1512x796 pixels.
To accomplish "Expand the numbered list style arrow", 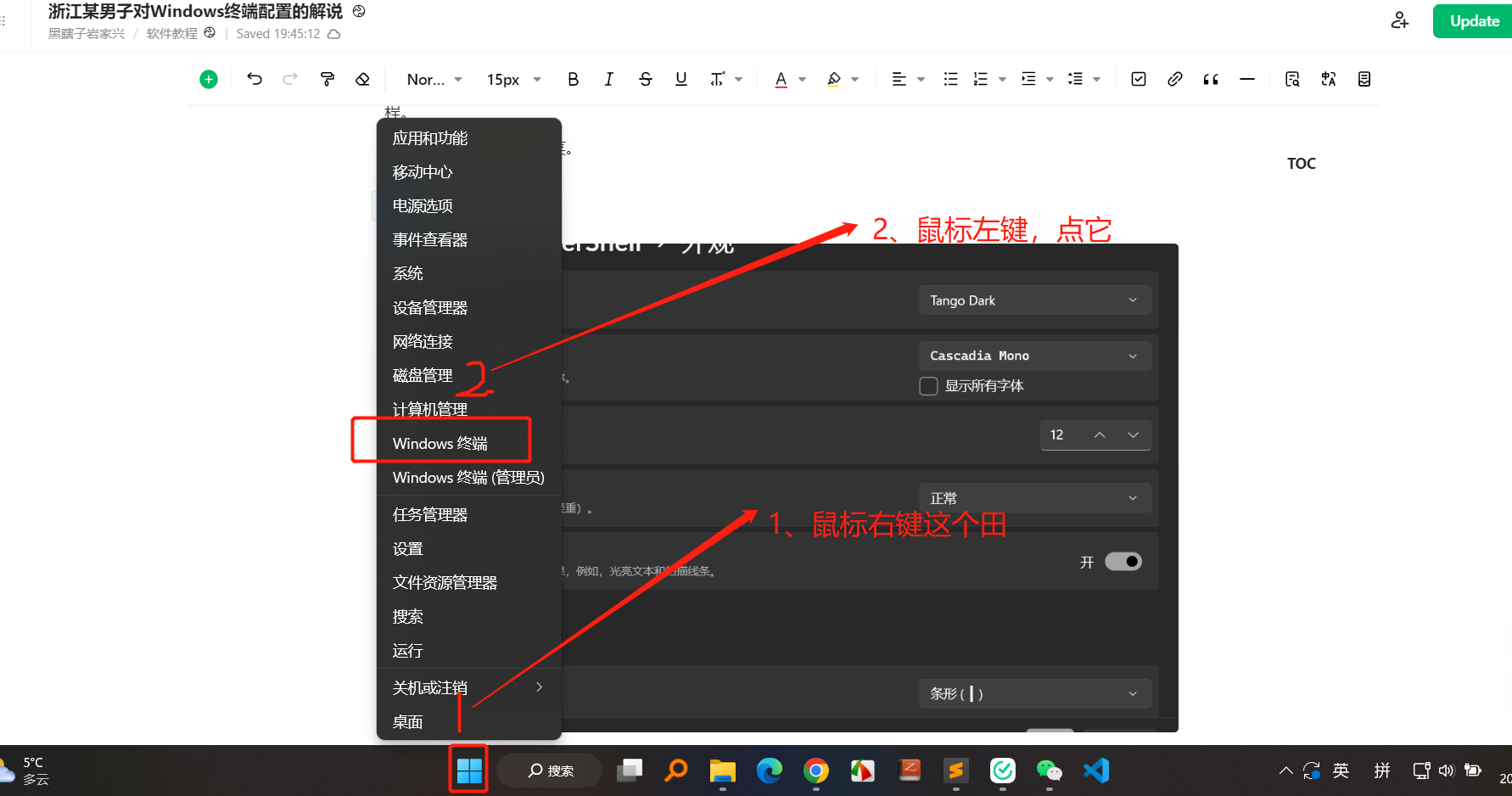I will point(1002,79).
